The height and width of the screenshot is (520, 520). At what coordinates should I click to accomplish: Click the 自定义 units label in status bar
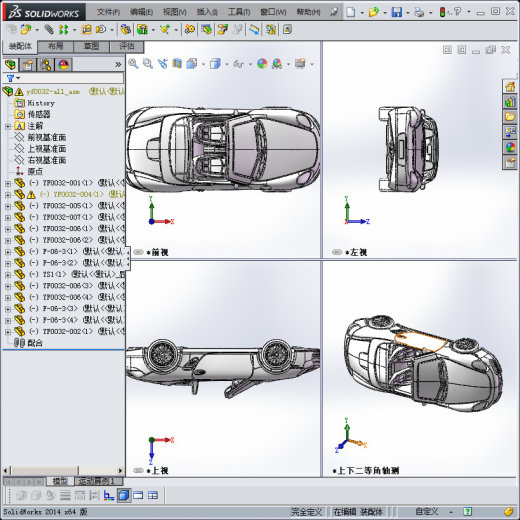(x=426, y=511)
